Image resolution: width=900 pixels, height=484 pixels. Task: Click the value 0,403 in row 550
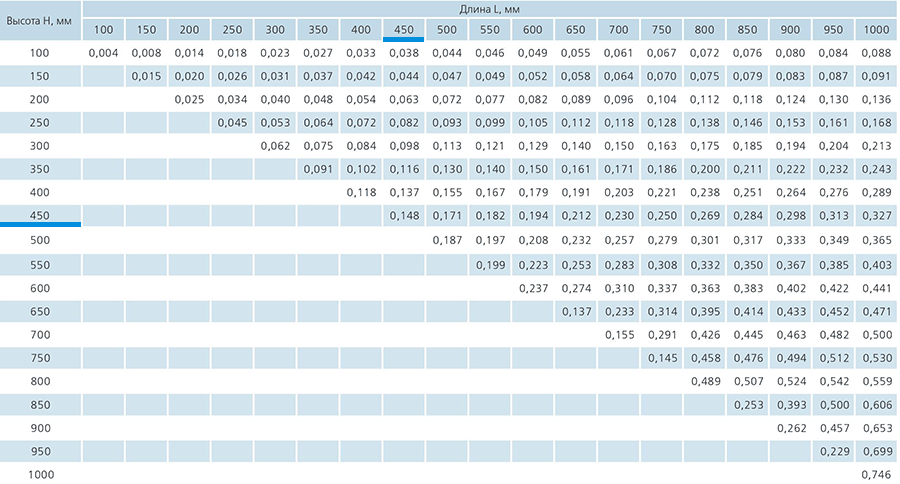click(x=876, y=265)
